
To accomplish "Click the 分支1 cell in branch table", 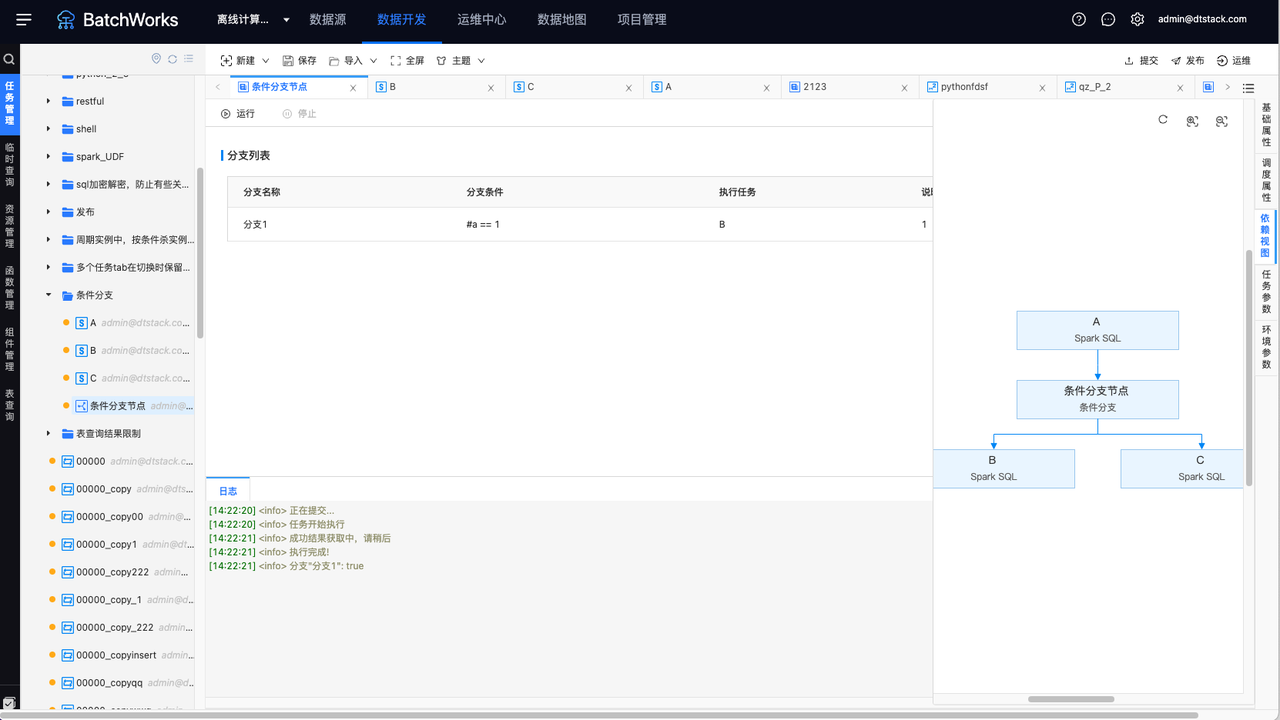I will [255, 224].
